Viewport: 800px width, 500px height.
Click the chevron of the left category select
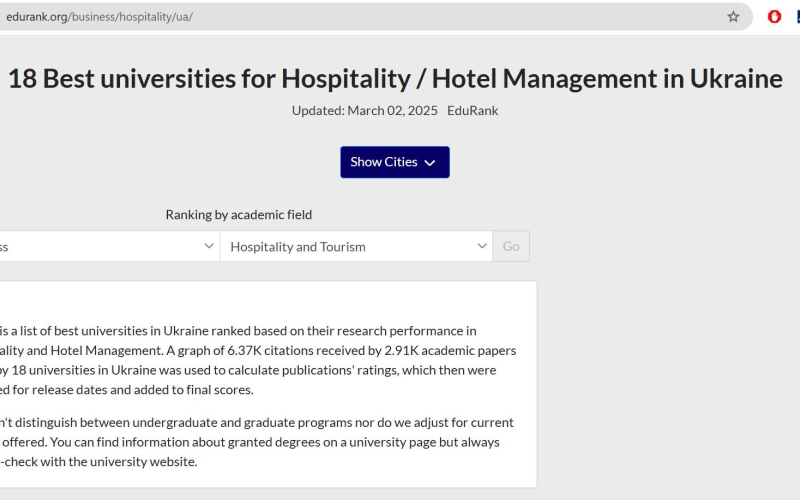point(209,246)
